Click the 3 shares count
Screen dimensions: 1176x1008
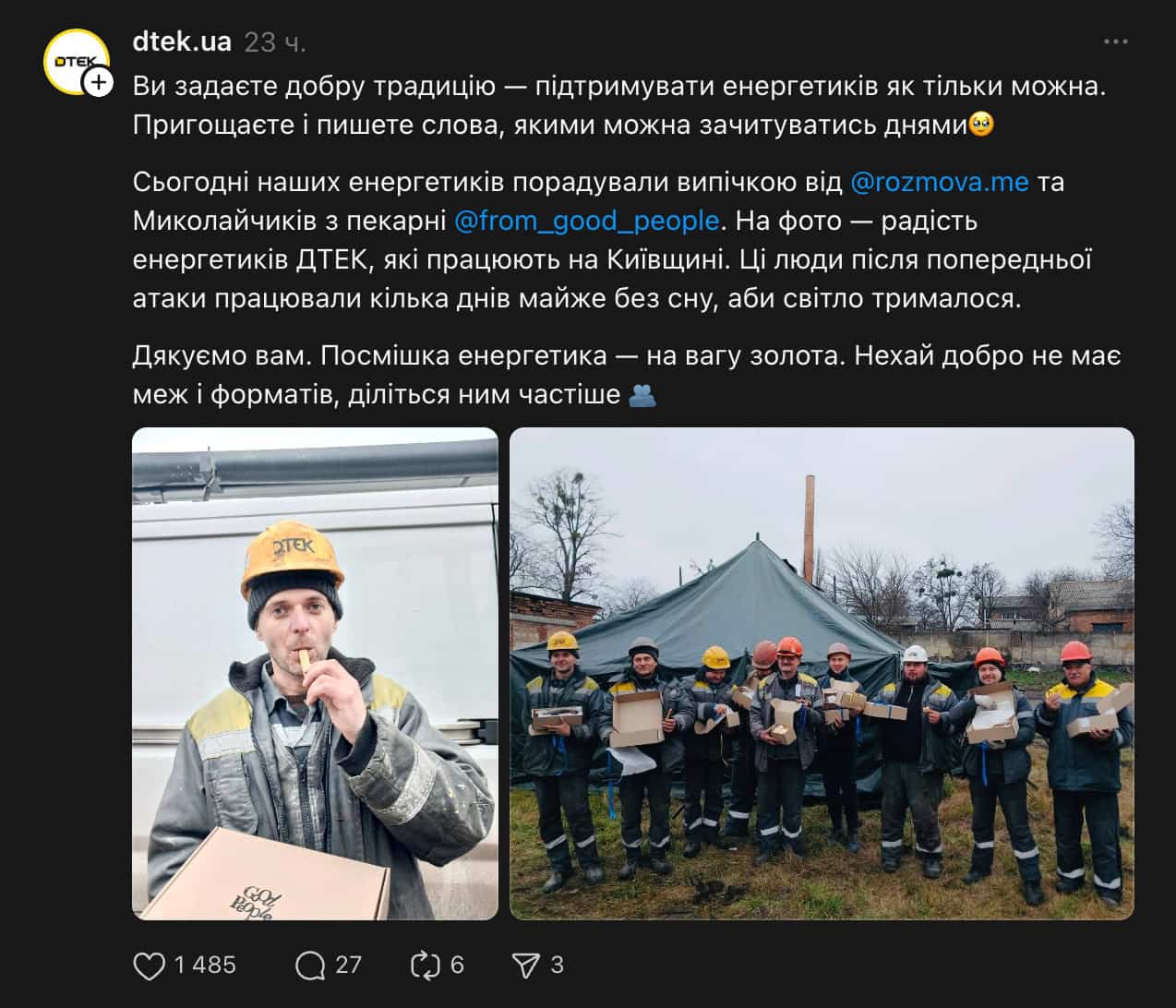coord(557,966)
